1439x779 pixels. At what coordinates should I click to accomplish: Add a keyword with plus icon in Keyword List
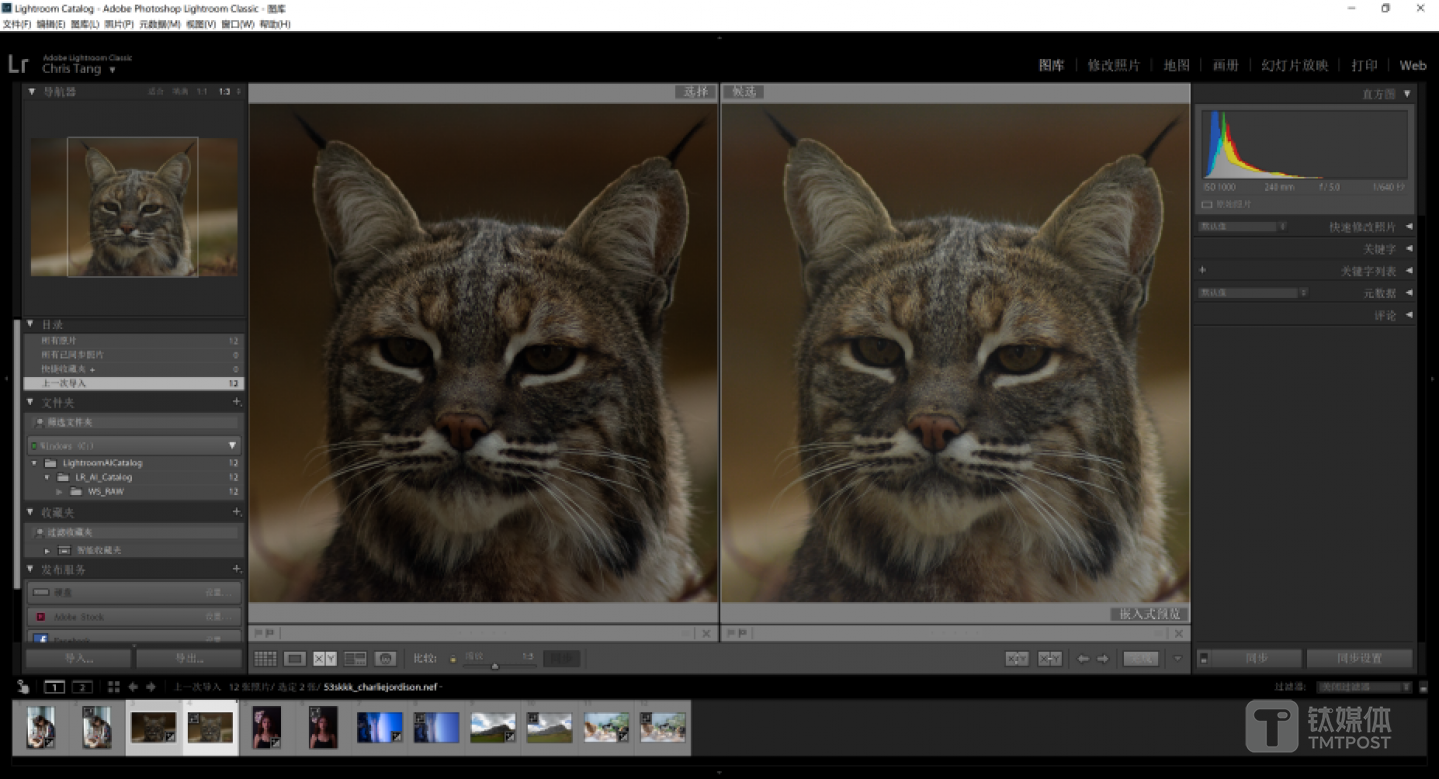[1202, 270]
